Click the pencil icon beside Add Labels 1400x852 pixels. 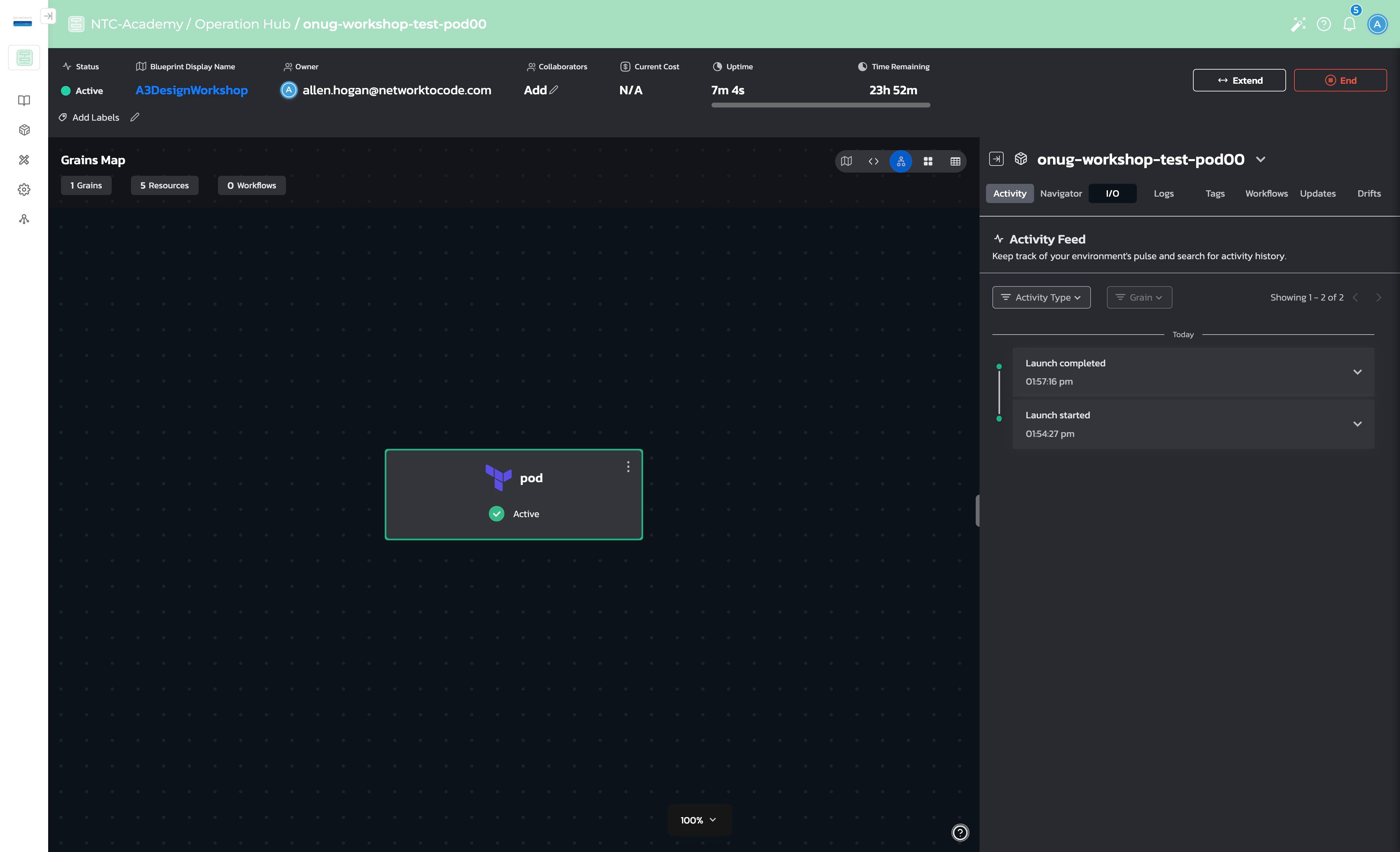tap(135, 118)
